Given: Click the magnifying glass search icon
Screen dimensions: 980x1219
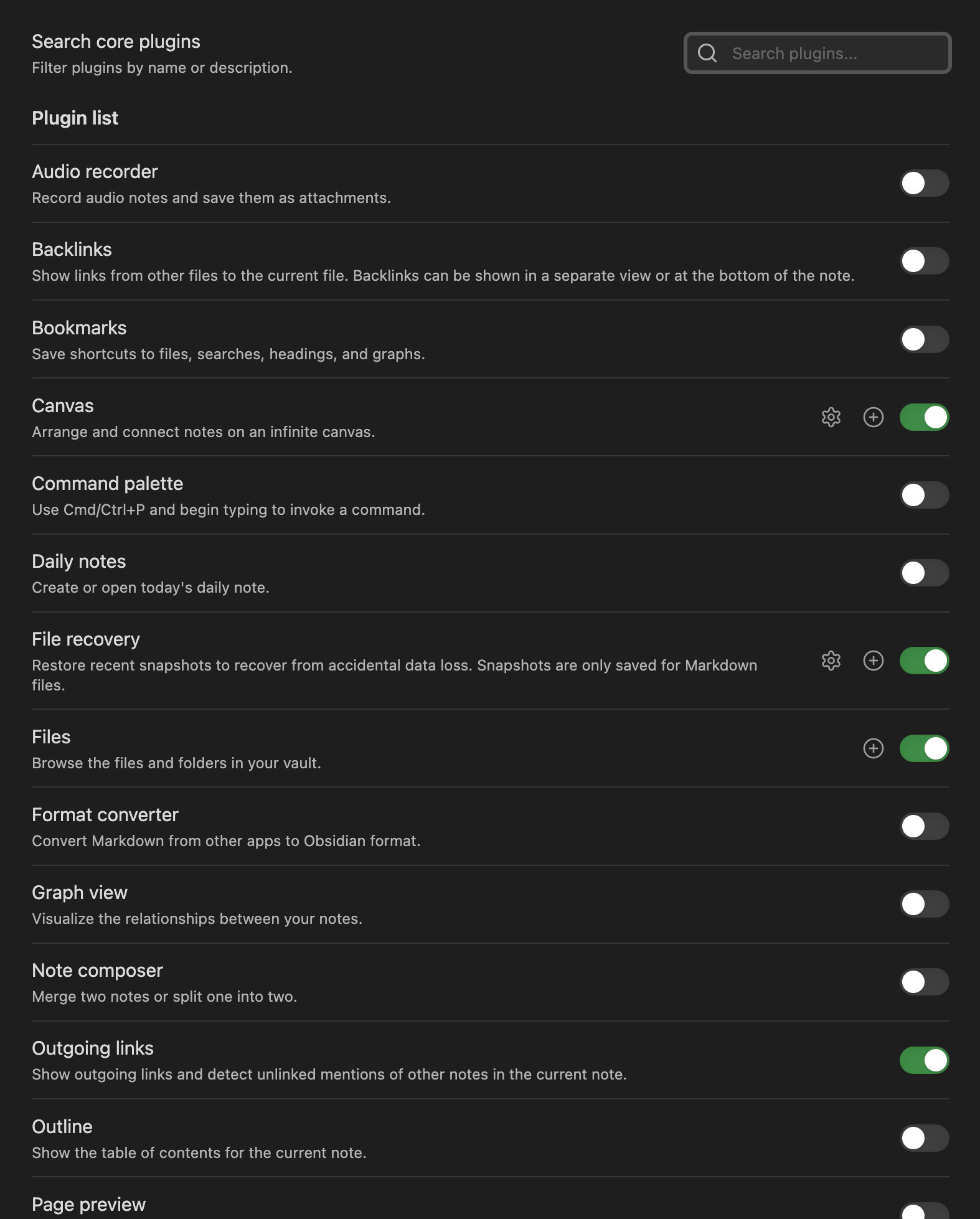Looking at the screenshot, I should click(x=707, y=53).
